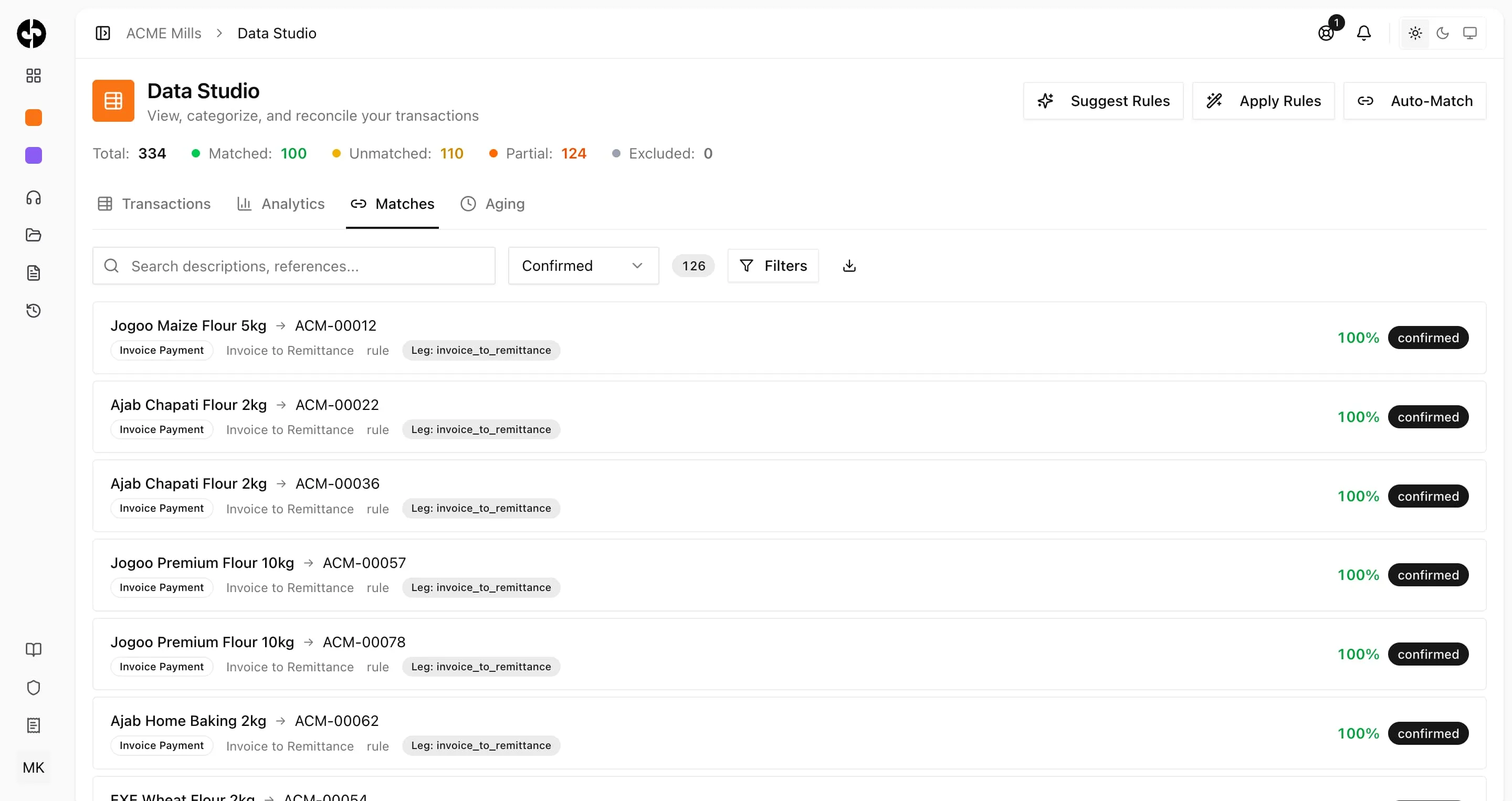Select the Matches tab
Viewport: 1512px width, 801px height.
tap(392, 204)
